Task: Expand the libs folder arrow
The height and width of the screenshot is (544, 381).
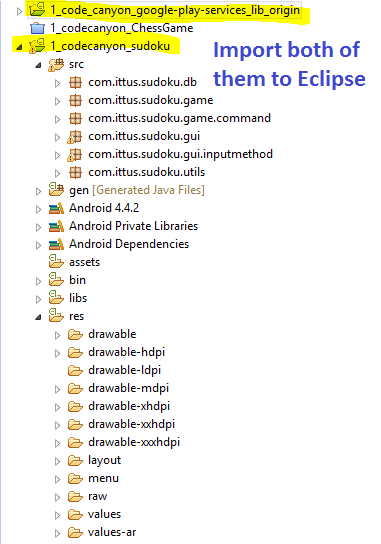Action: pos(39,299)
